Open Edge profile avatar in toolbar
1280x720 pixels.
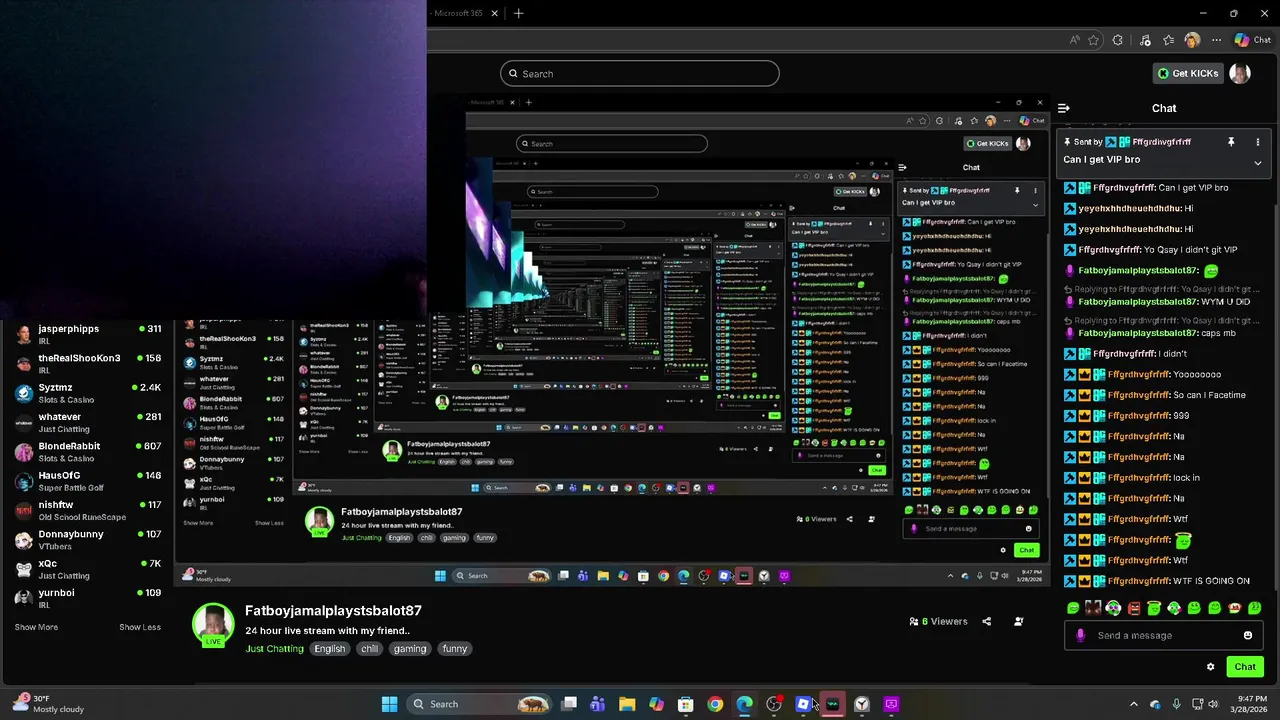[1192, 40]
